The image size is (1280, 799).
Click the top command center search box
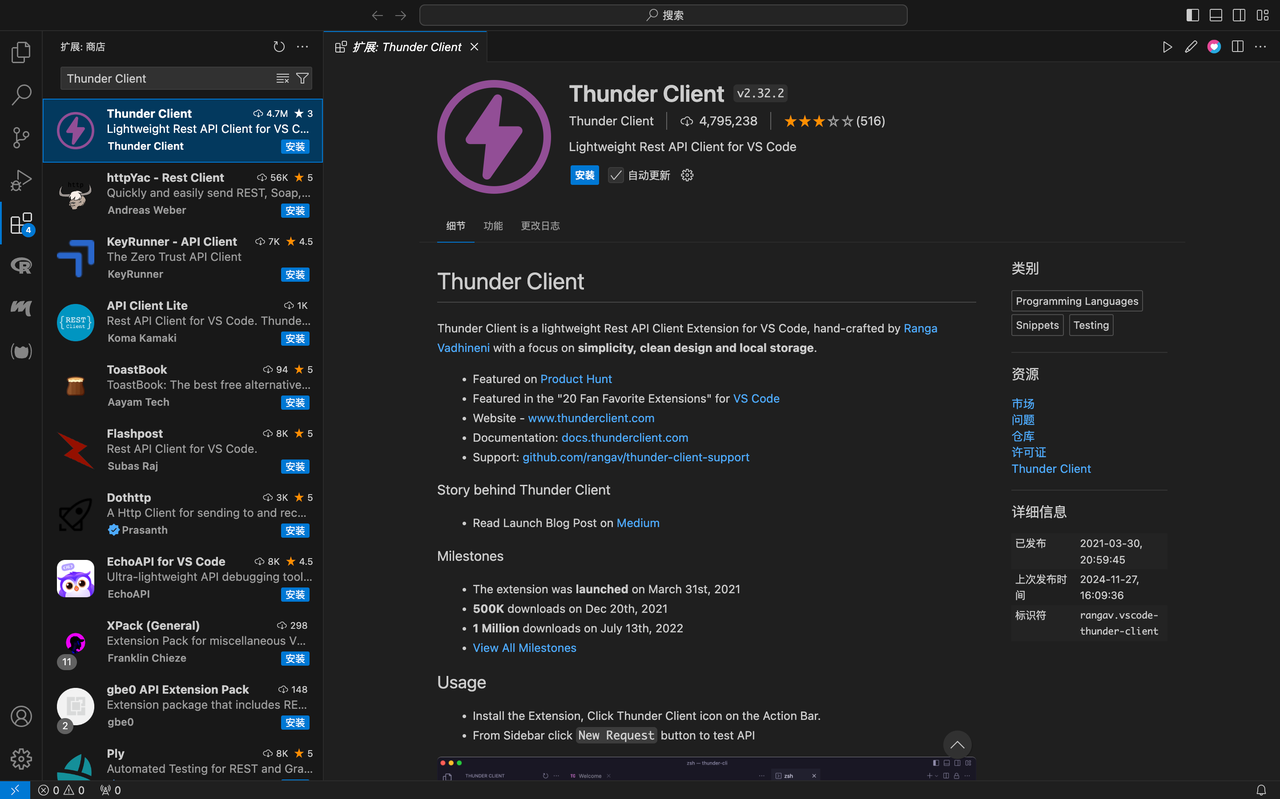pos(664,15)
